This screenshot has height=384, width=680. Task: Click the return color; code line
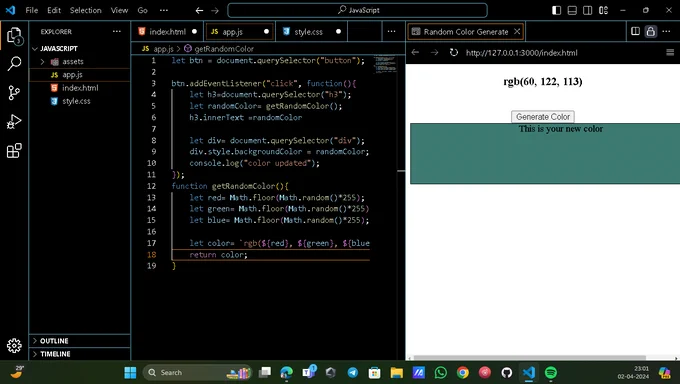(218, 254)
